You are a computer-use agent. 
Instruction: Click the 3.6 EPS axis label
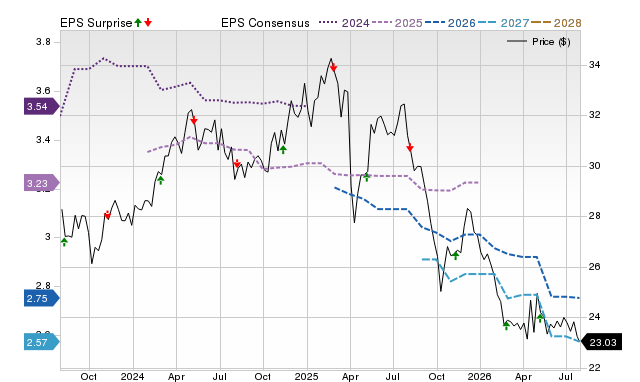click(x=43, y=91)
